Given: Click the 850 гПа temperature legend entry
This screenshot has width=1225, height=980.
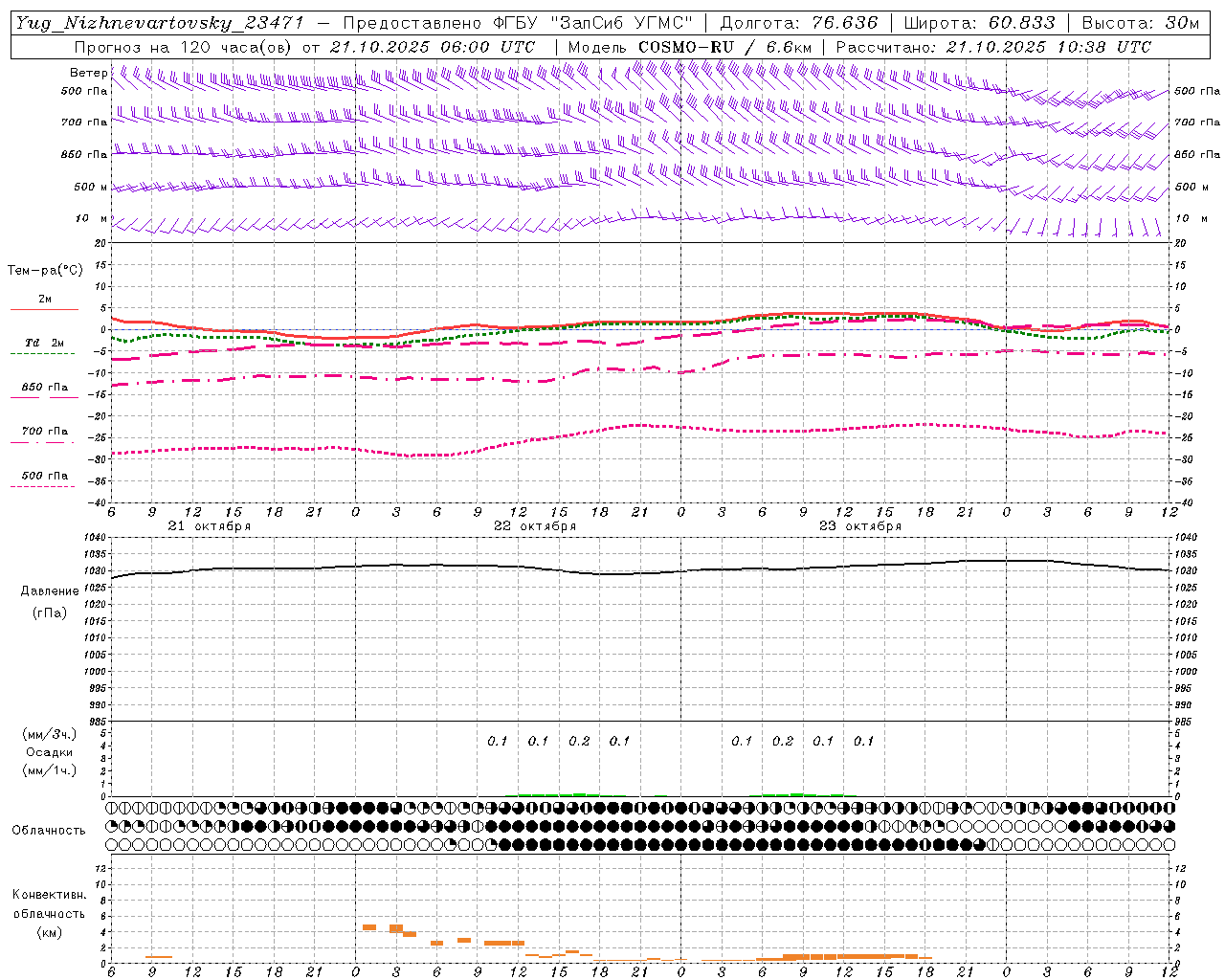Looking at the screenshot, I should 45,388.
